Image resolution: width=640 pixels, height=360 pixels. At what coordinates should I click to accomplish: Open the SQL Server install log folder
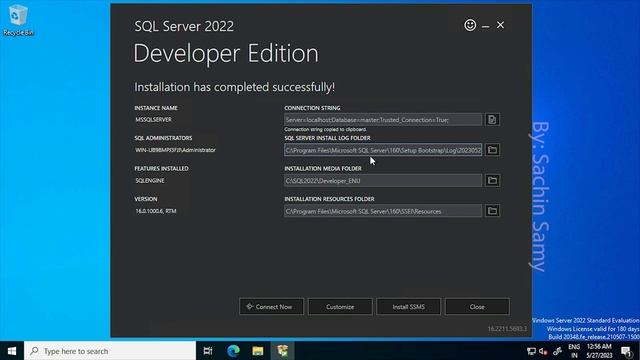click(x=492, y=150)
